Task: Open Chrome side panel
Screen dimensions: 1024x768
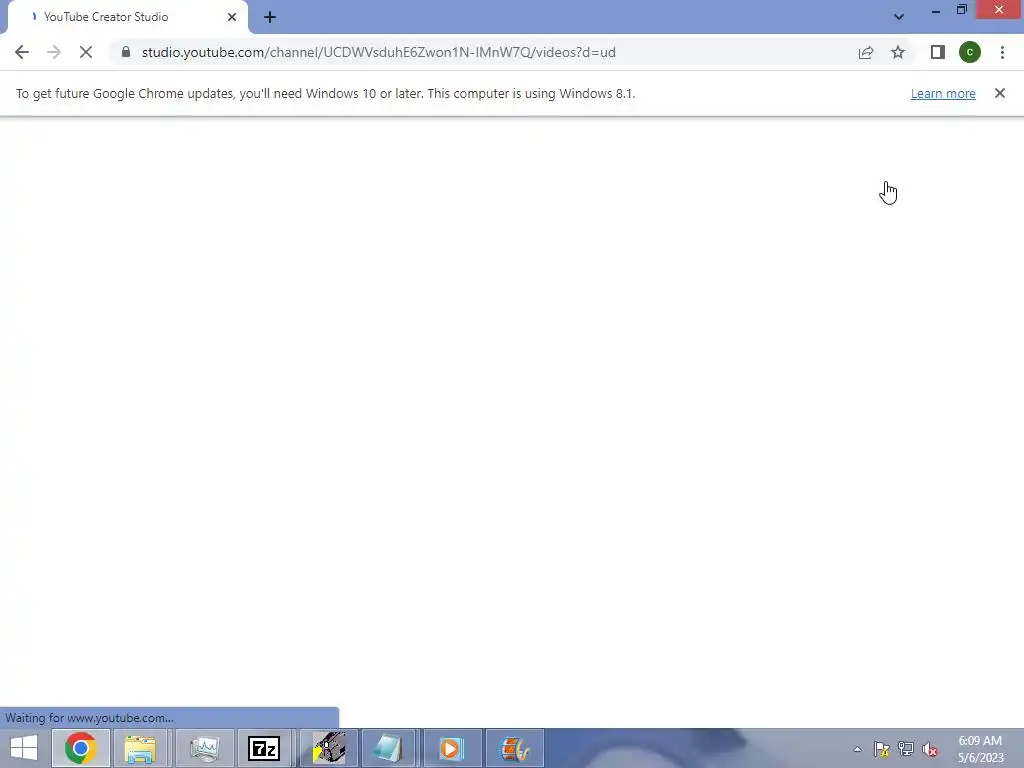Action: pos(938,52)
